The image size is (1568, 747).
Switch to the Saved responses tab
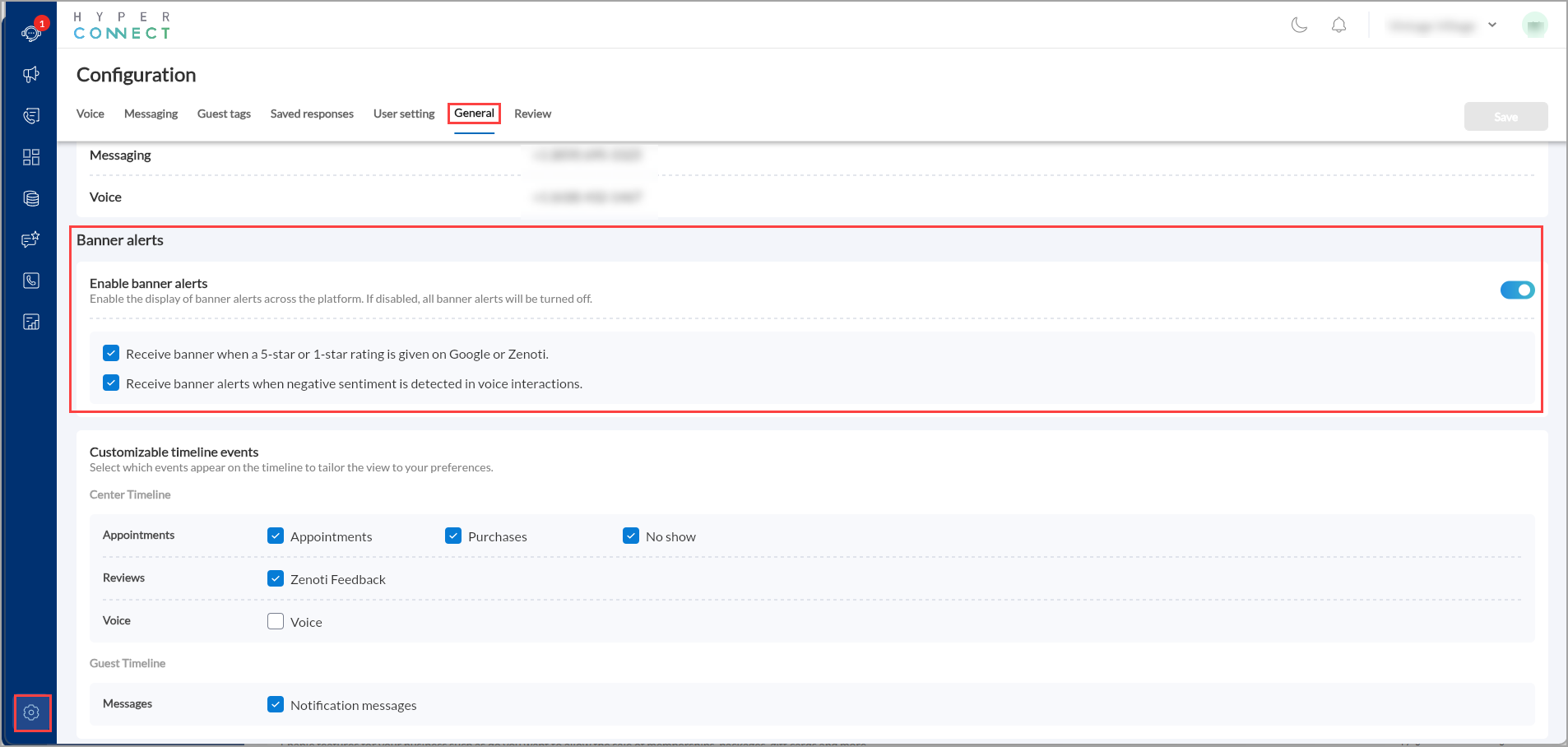(312, 114)
